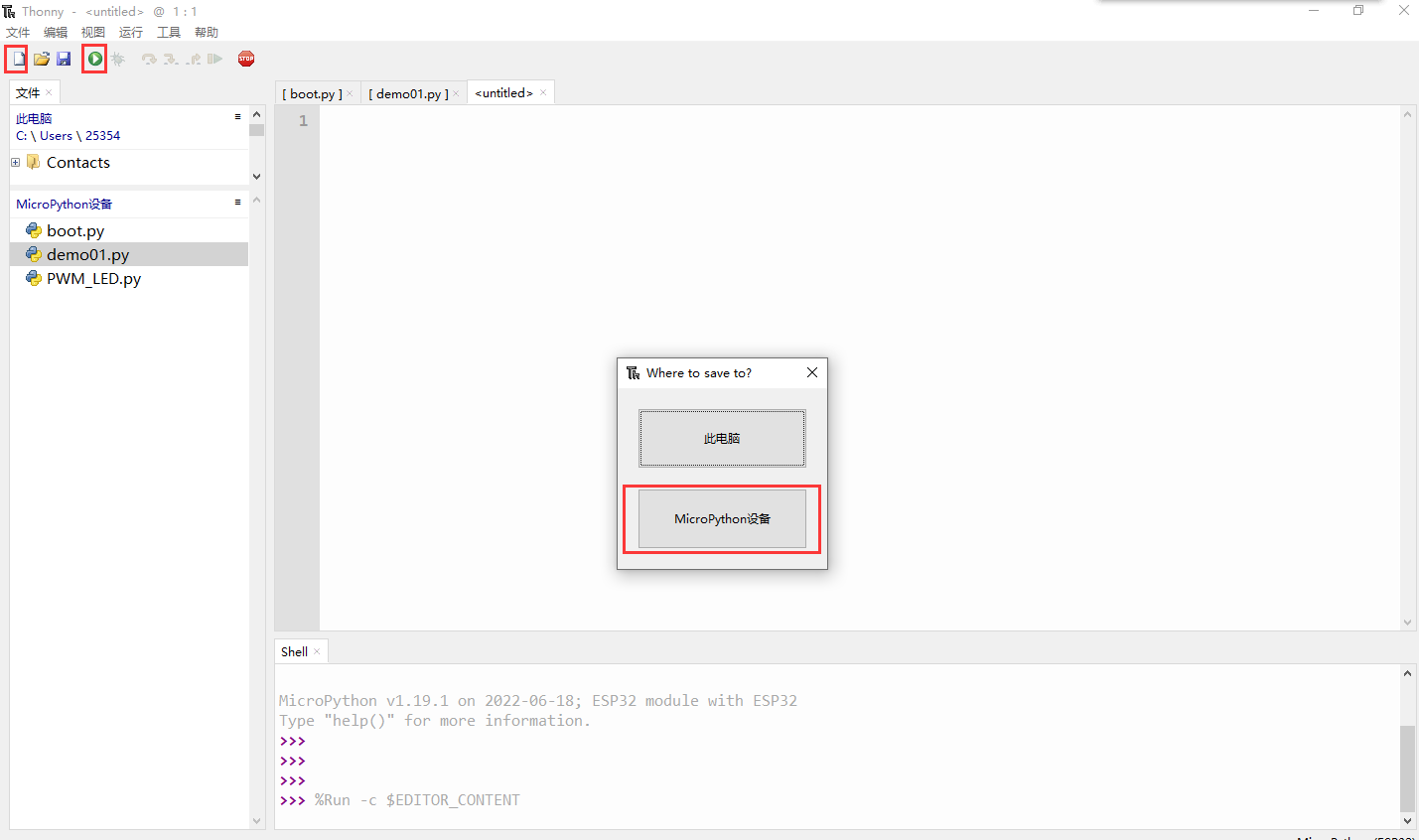This screenshot has width=1419, height=840.
Task: Choose 此电脑 in the save dialog
Action: [722, 439]
